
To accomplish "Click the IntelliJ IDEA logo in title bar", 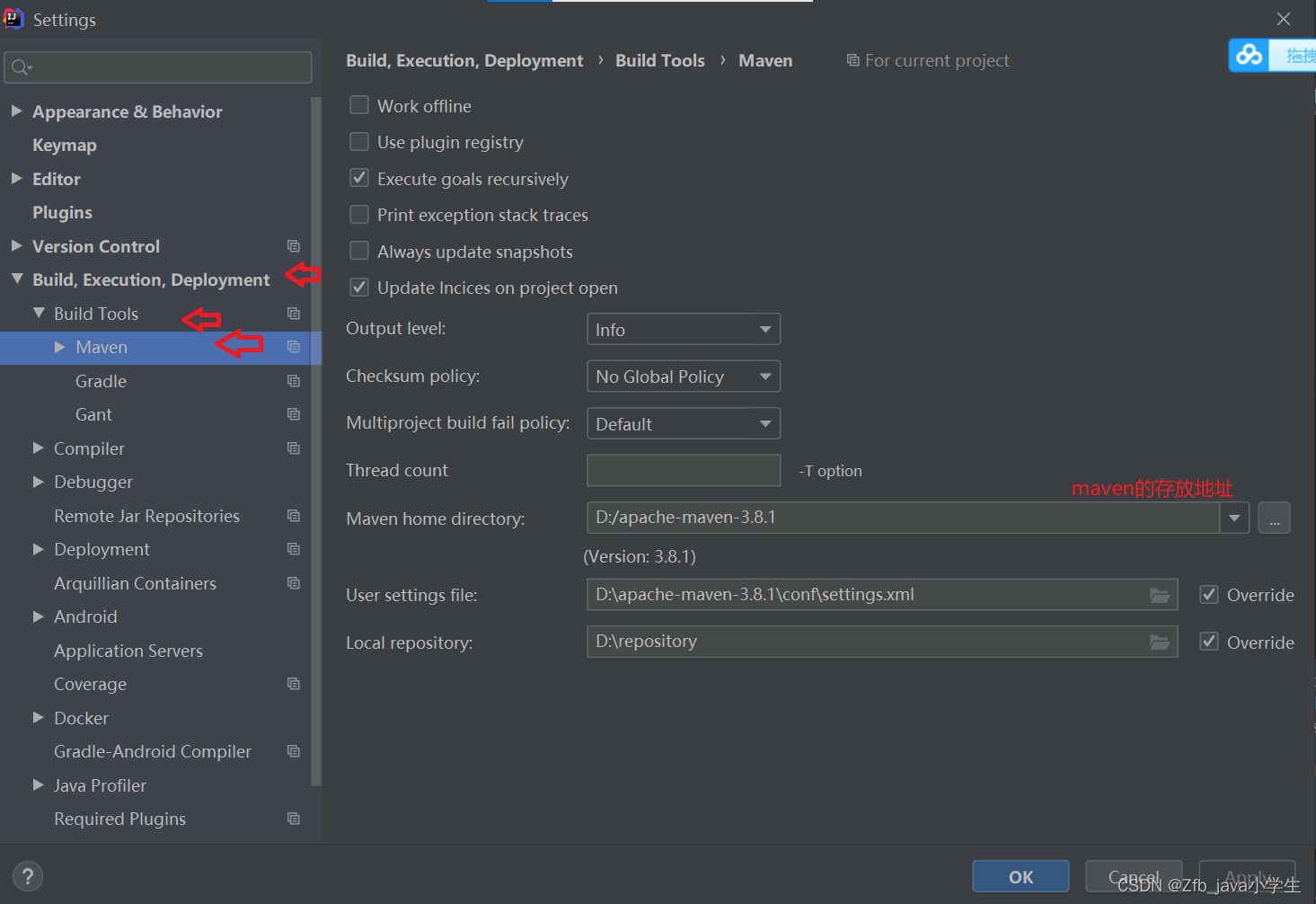I will pos(13,18).
